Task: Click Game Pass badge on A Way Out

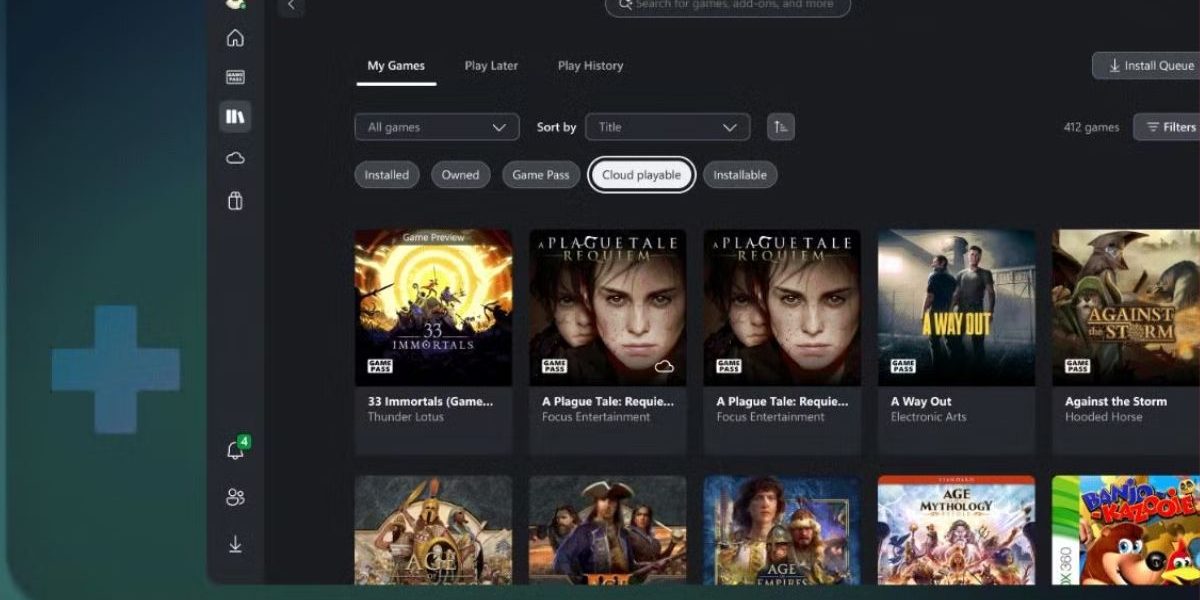Action: (x=904, y=366)
